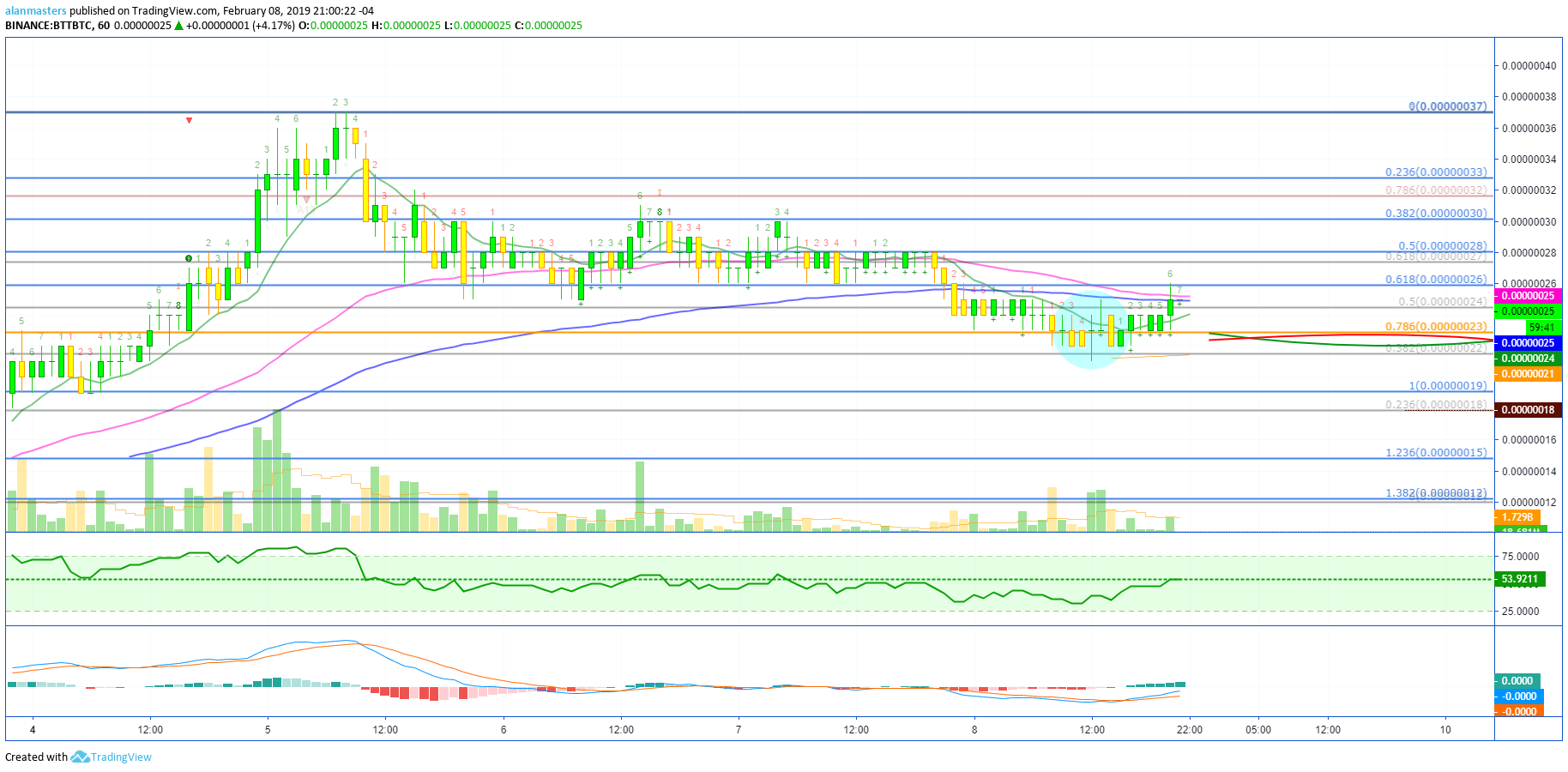Click the day 5 time axis label

268,730
